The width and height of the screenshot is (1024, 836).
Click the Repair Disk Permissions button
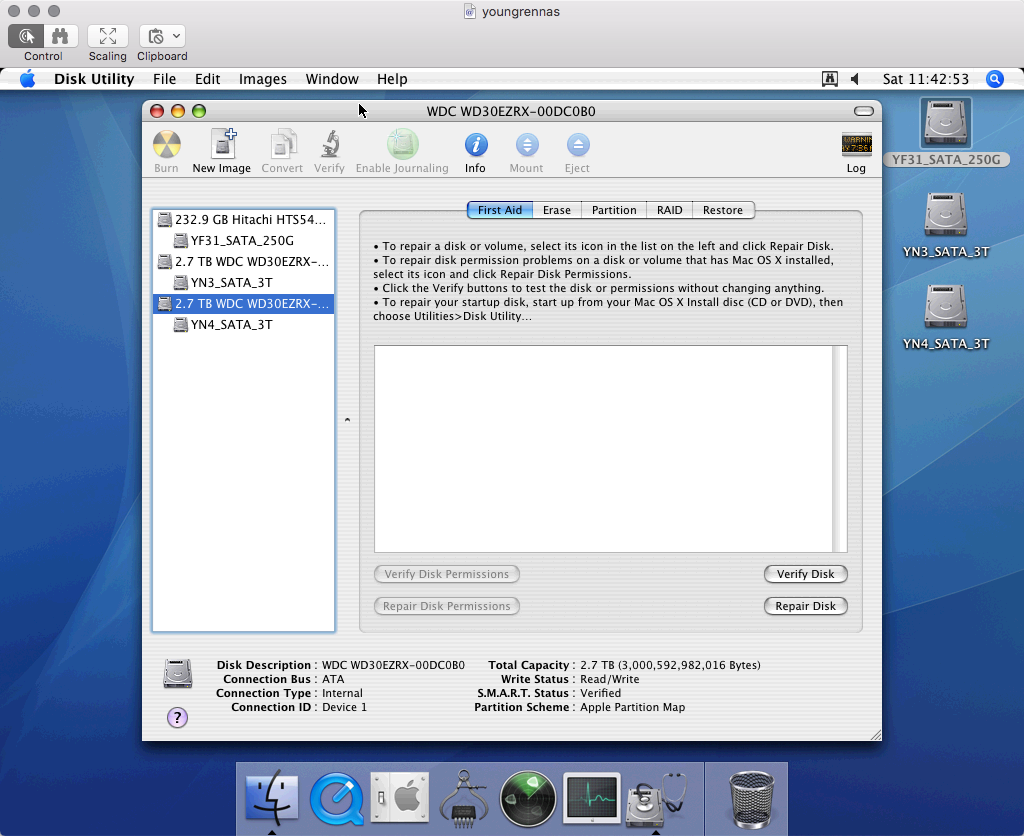[x=447, y=606]
